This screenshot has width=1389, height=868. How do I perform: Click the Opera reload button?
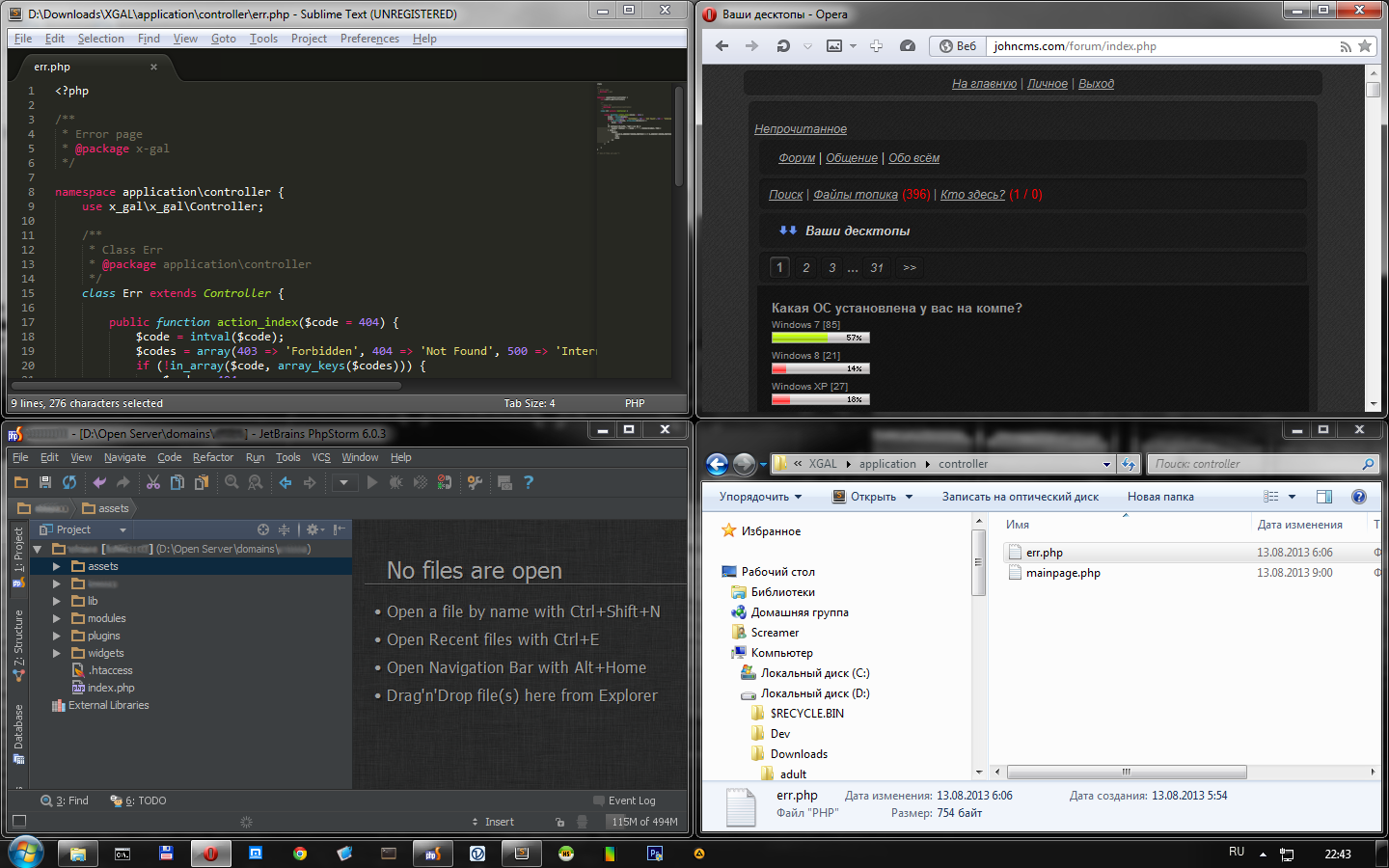click(x=783, y=46)
